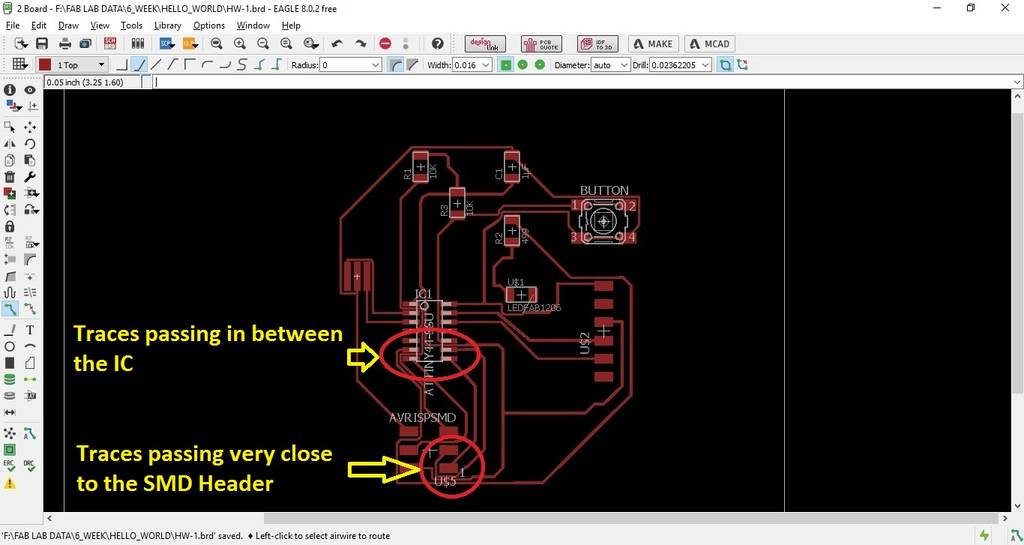Screen dimensions: 1024x545
Task: Click the Save floppy disk icon
Action: [x=42, y=44]
